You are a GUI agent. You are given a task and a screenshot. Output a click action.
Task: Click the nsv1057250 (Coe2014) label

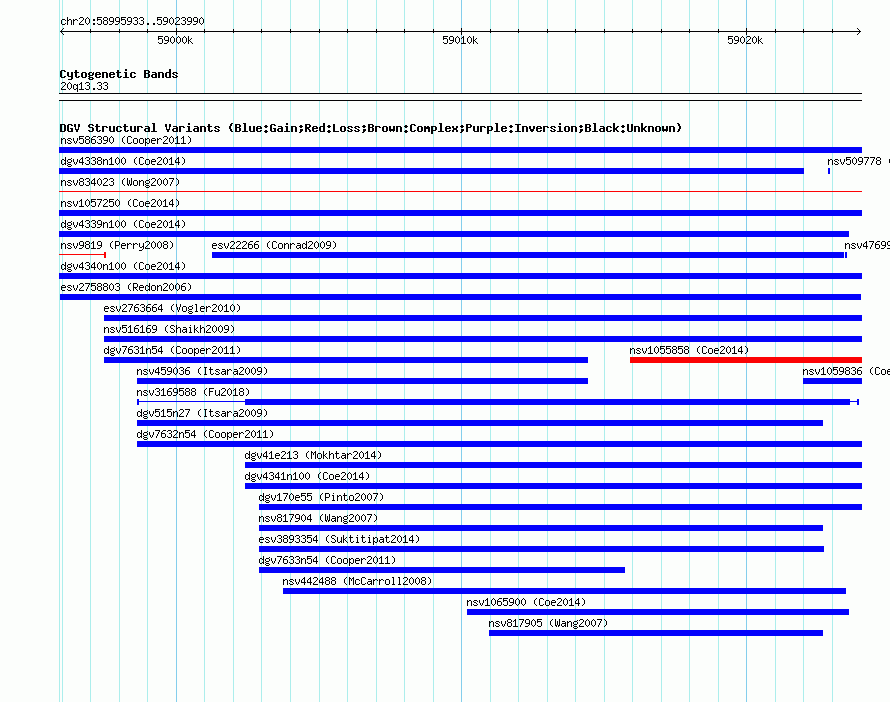pyautogui.click(x=120, y=203)
